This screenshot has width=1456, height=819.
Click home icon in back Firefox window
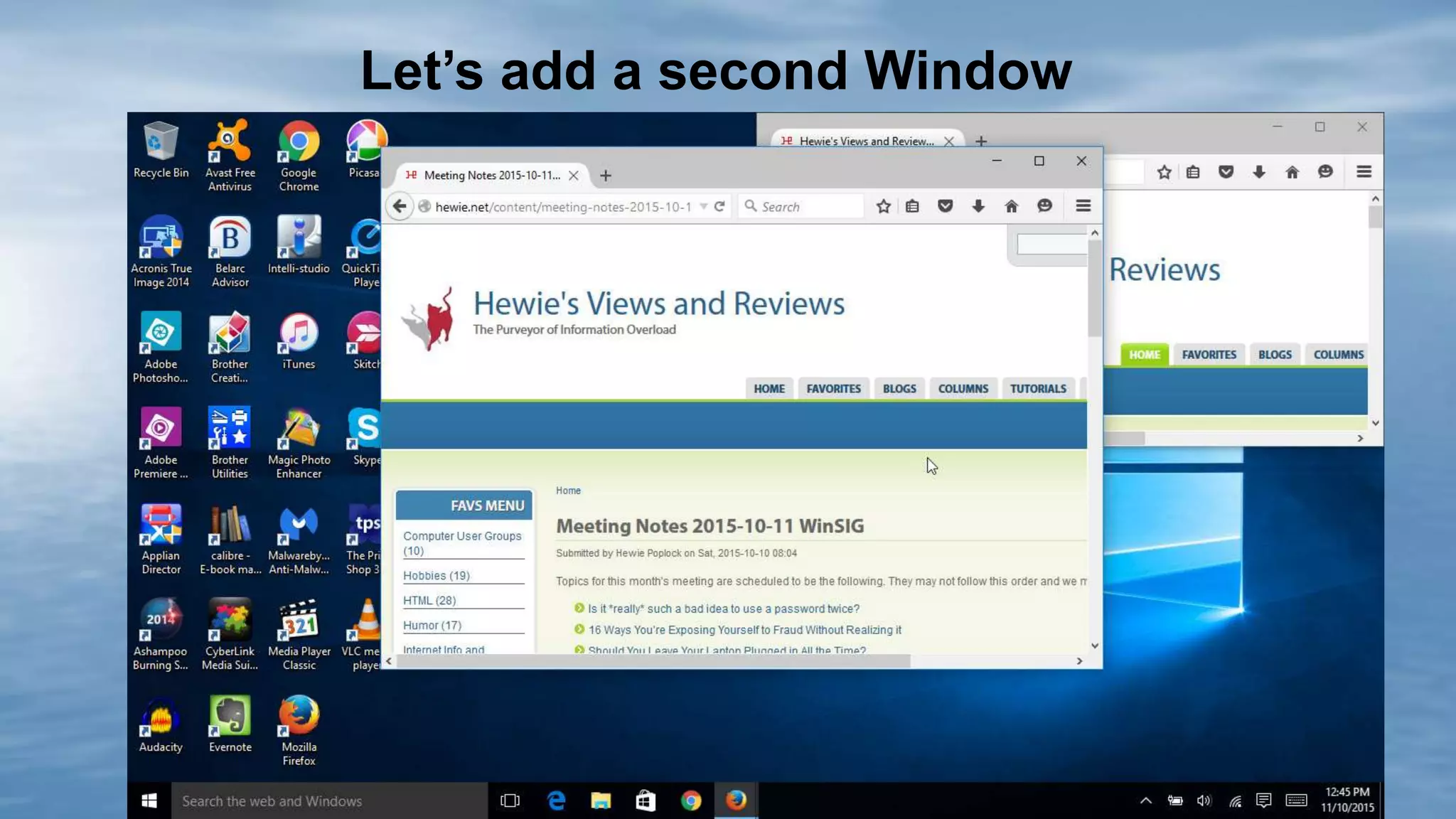tap(1292, 172)
